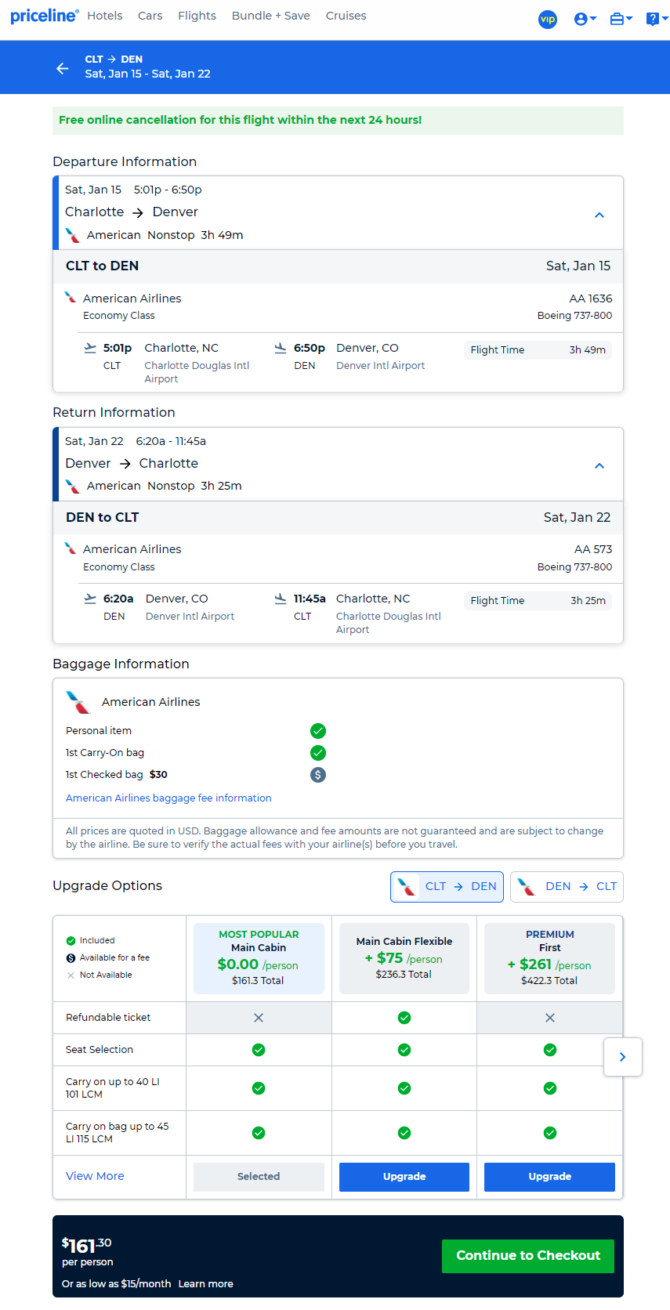Open the Cruises page
The width and height of the screenshot is (670, 1310).
click(x=346, y=16)
